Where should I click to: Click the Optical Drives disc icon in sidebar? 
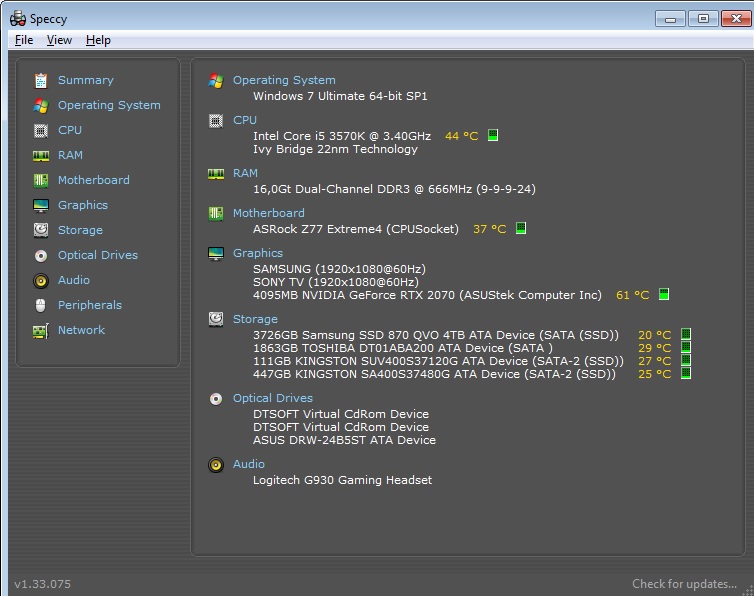[41, 255]
